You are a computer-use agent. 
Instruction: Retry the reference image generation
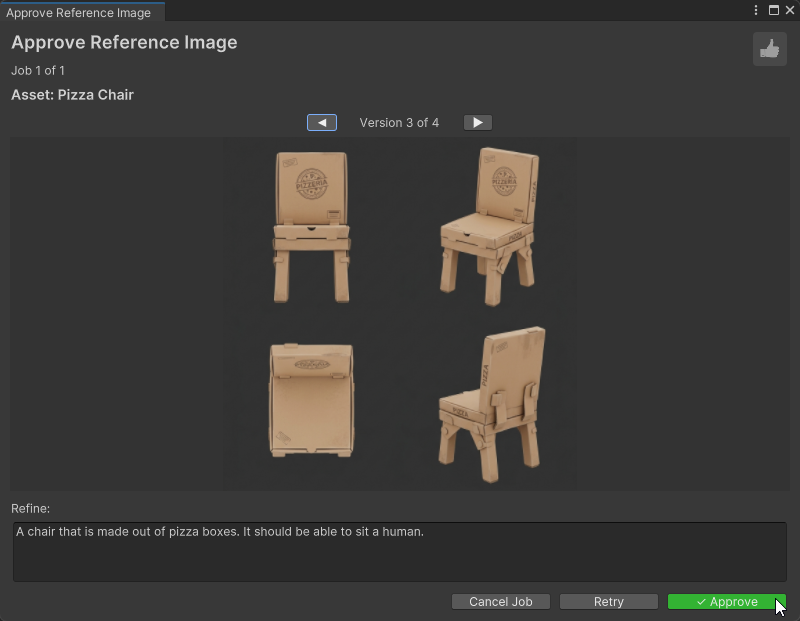point(608,601)
